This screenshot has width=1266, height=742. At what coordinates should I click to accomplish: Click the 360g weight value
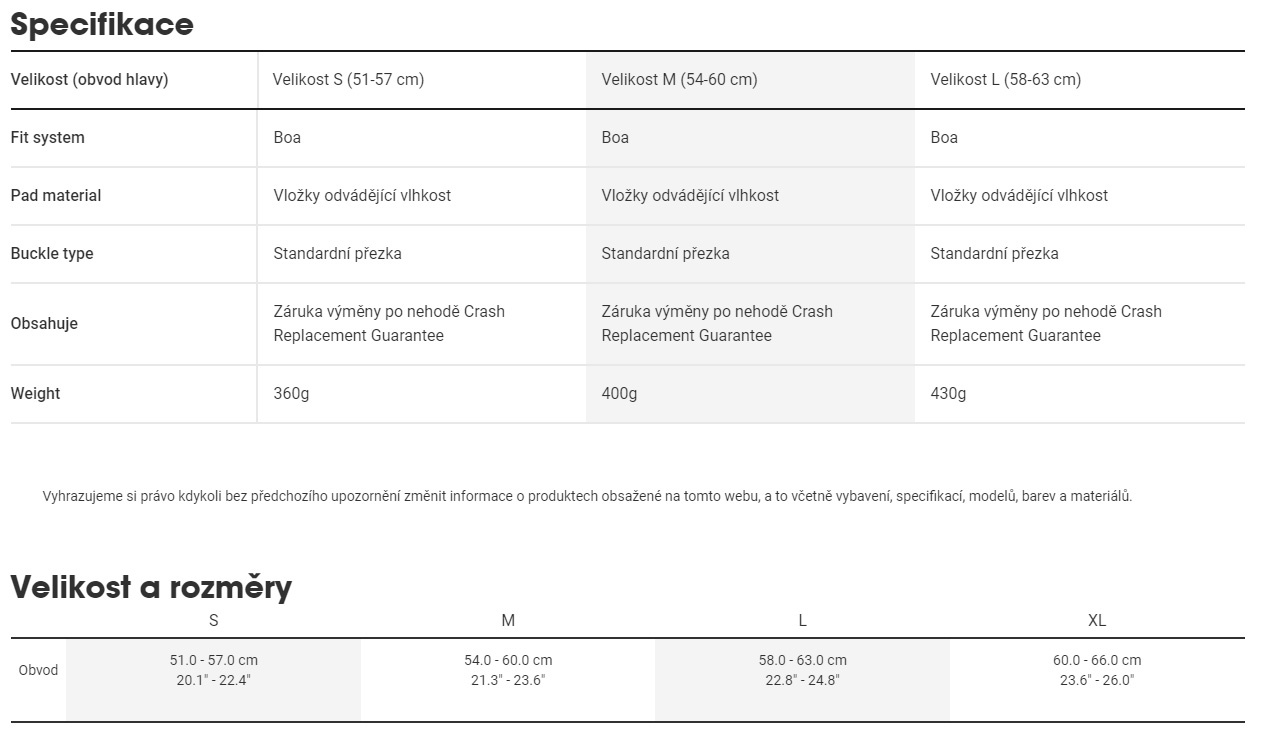point(291,394)
